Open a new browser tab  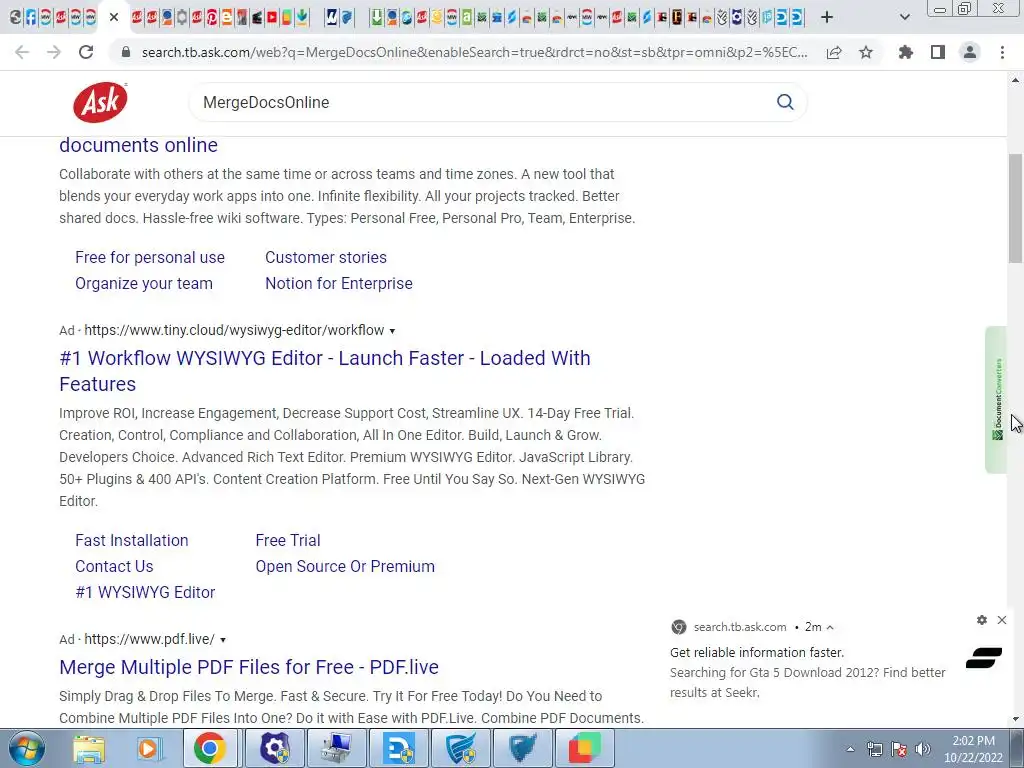click(827, 17)
